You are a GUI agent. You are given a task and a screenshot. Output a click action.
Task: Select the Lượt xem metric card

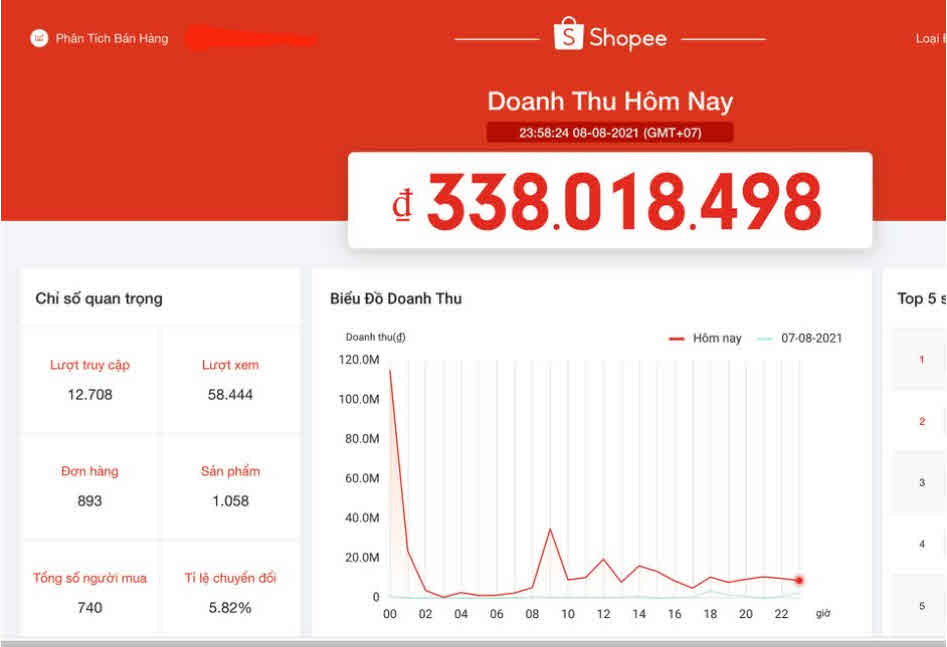[x=230, y=380]
